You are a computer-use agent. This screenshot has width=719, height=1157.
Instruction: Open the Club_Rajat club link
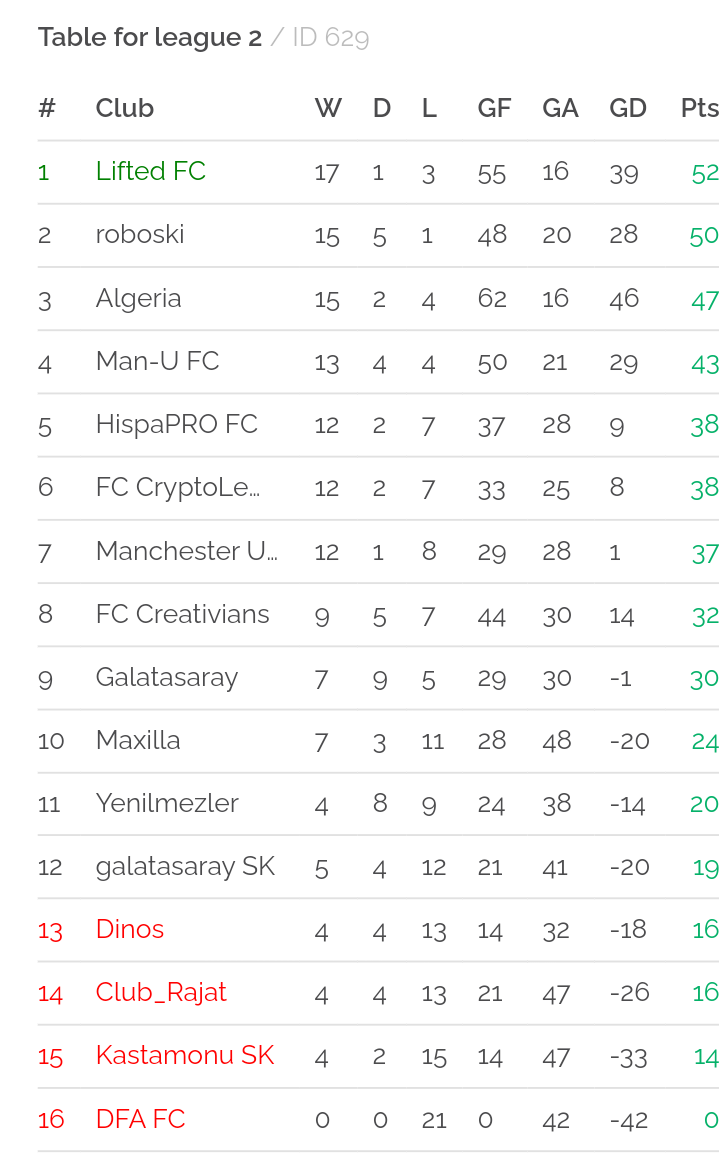pyautogui.click(x=161, y=992)
